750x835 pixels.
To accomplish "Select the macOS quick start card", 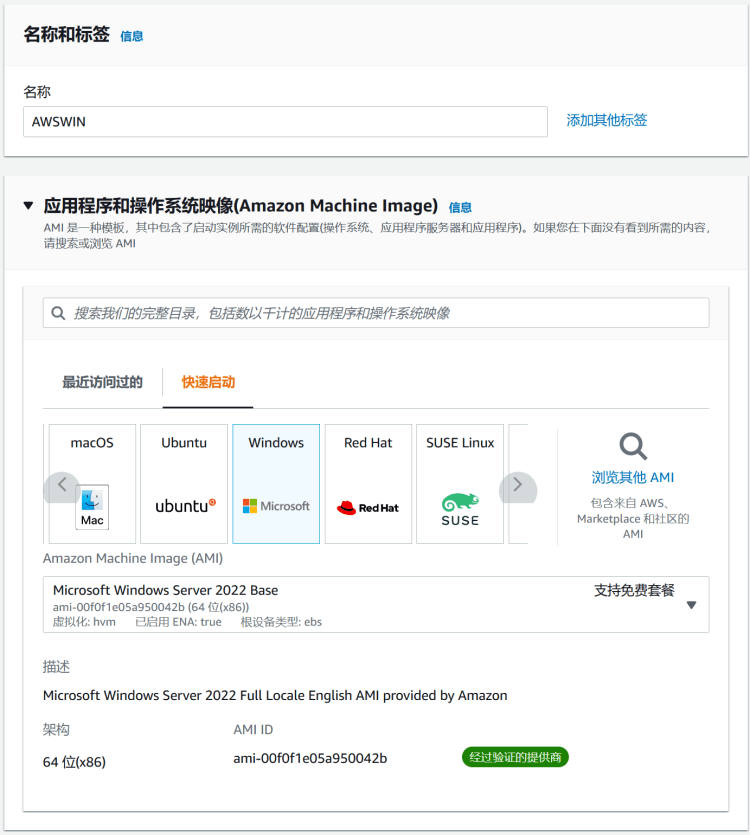I will click(x=92, y=484).
